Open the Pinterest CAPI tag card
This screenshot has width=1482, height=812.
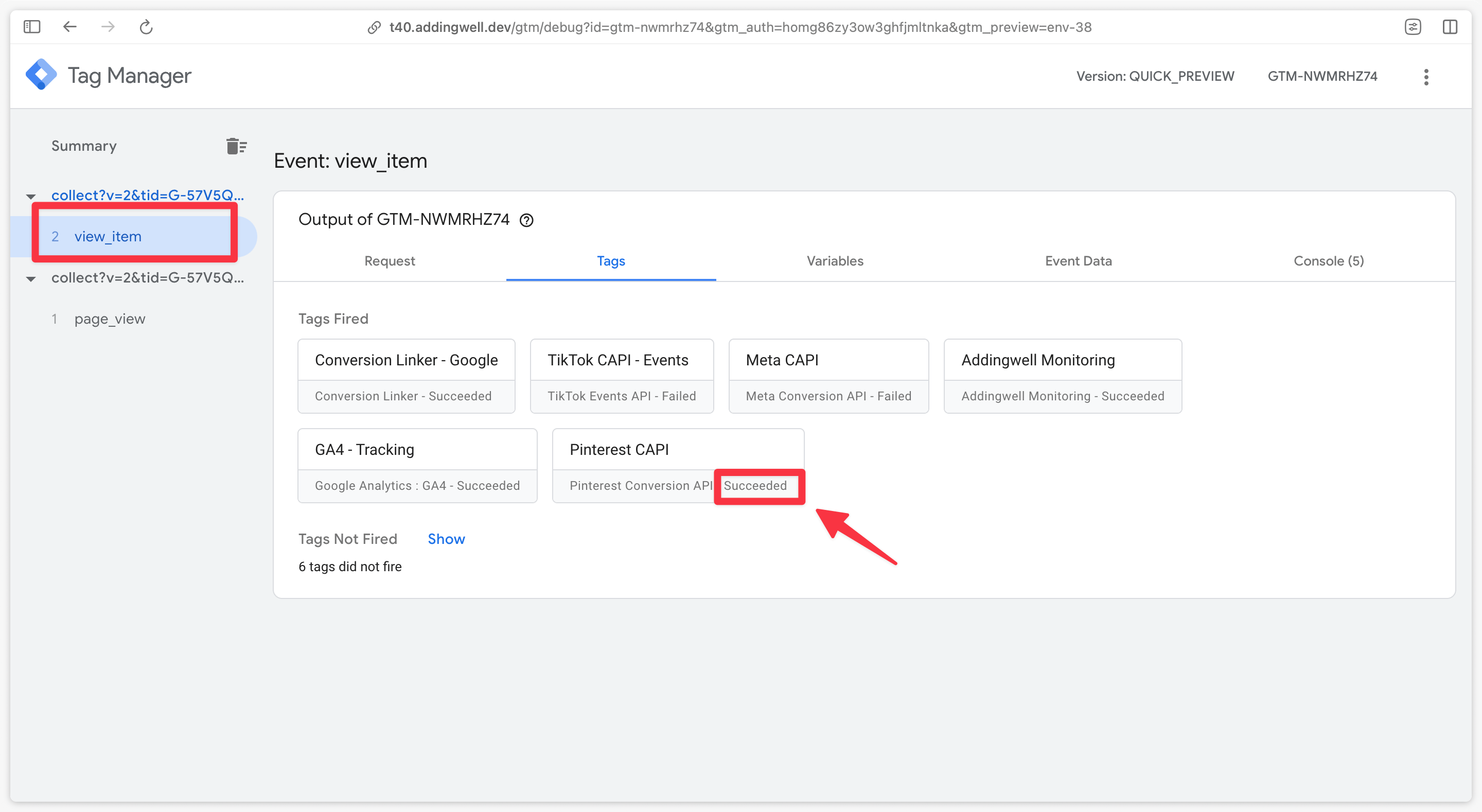(678, 466)
